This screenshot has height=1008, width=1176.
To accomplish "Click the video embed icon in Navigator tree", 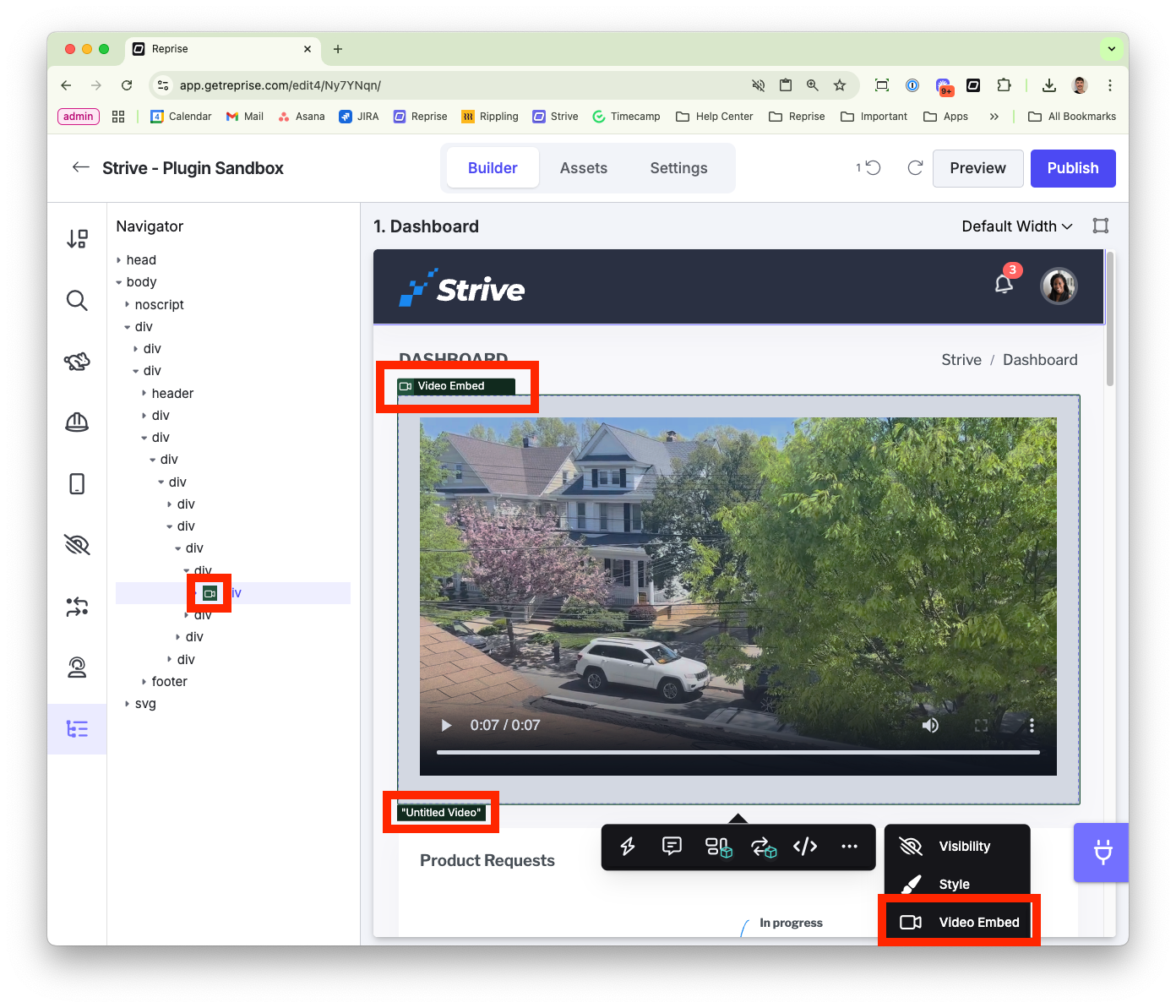I will coord(210,593).
